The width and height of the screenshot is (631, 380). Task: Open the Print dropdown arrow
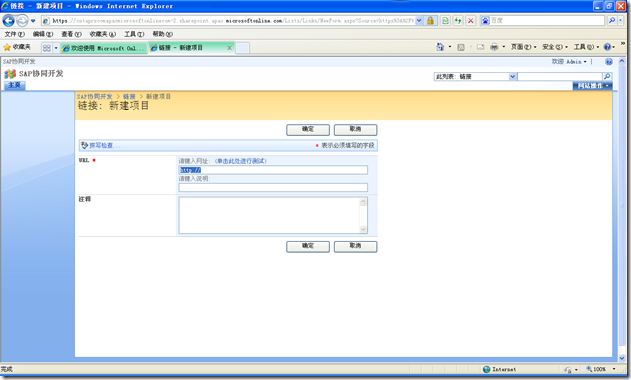click(x=503, y=47)
